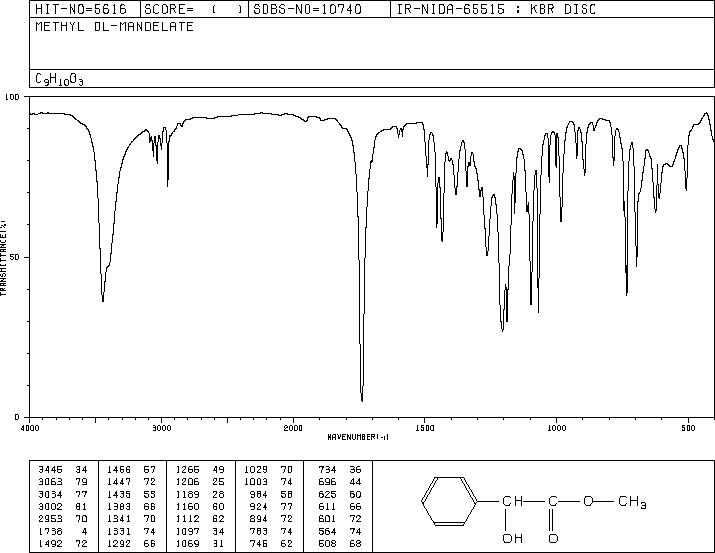Select the 3446 34 peak table entry
This screenshot has width=715, height=553.
coord(63,470)
